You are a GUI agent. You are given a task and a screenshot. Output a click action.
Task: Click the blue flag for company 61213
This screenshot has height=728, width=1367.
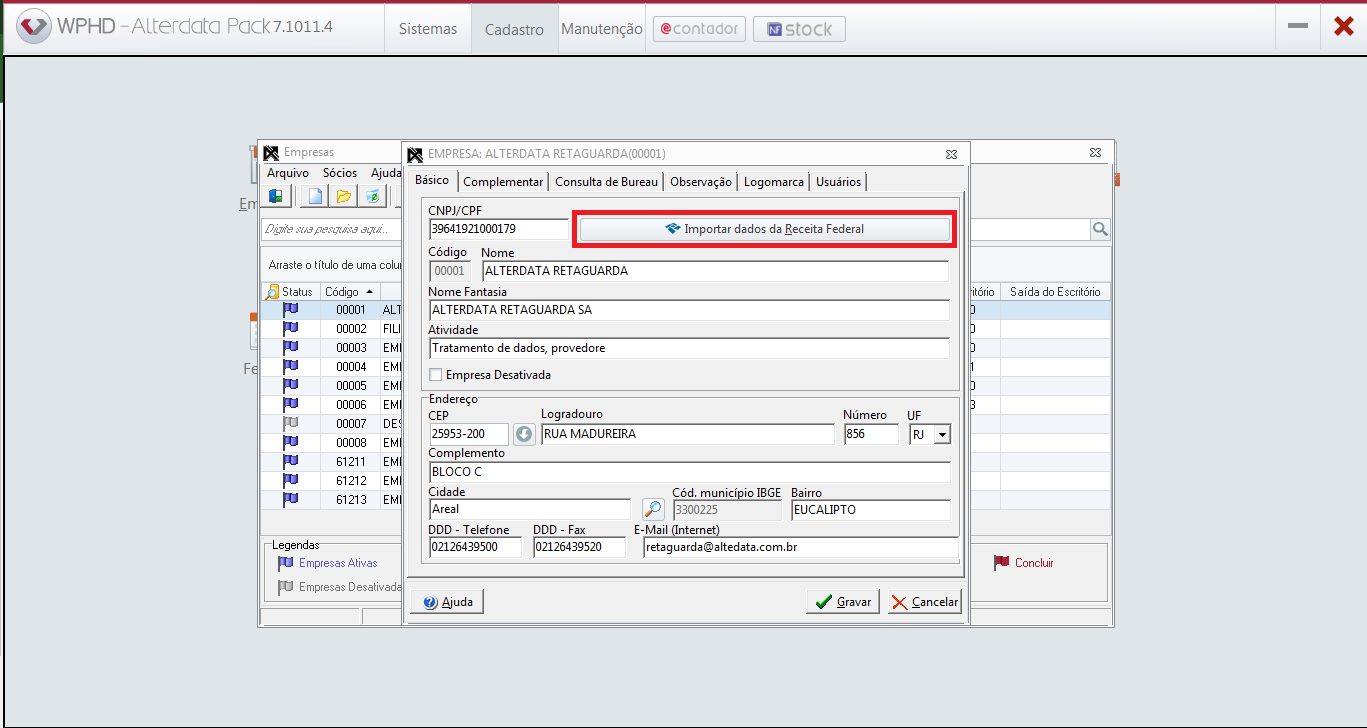(290, 499)
